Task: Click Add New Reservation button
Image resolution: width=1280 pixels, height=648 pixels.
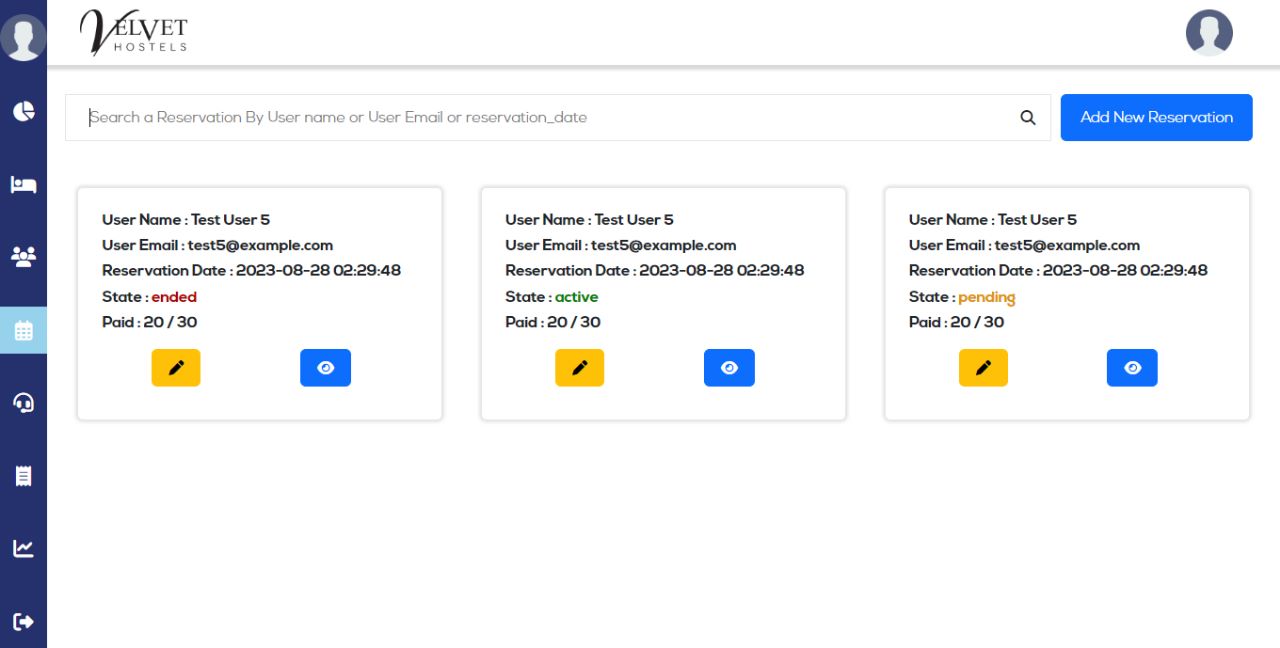Action: [x=1156, y=118]
